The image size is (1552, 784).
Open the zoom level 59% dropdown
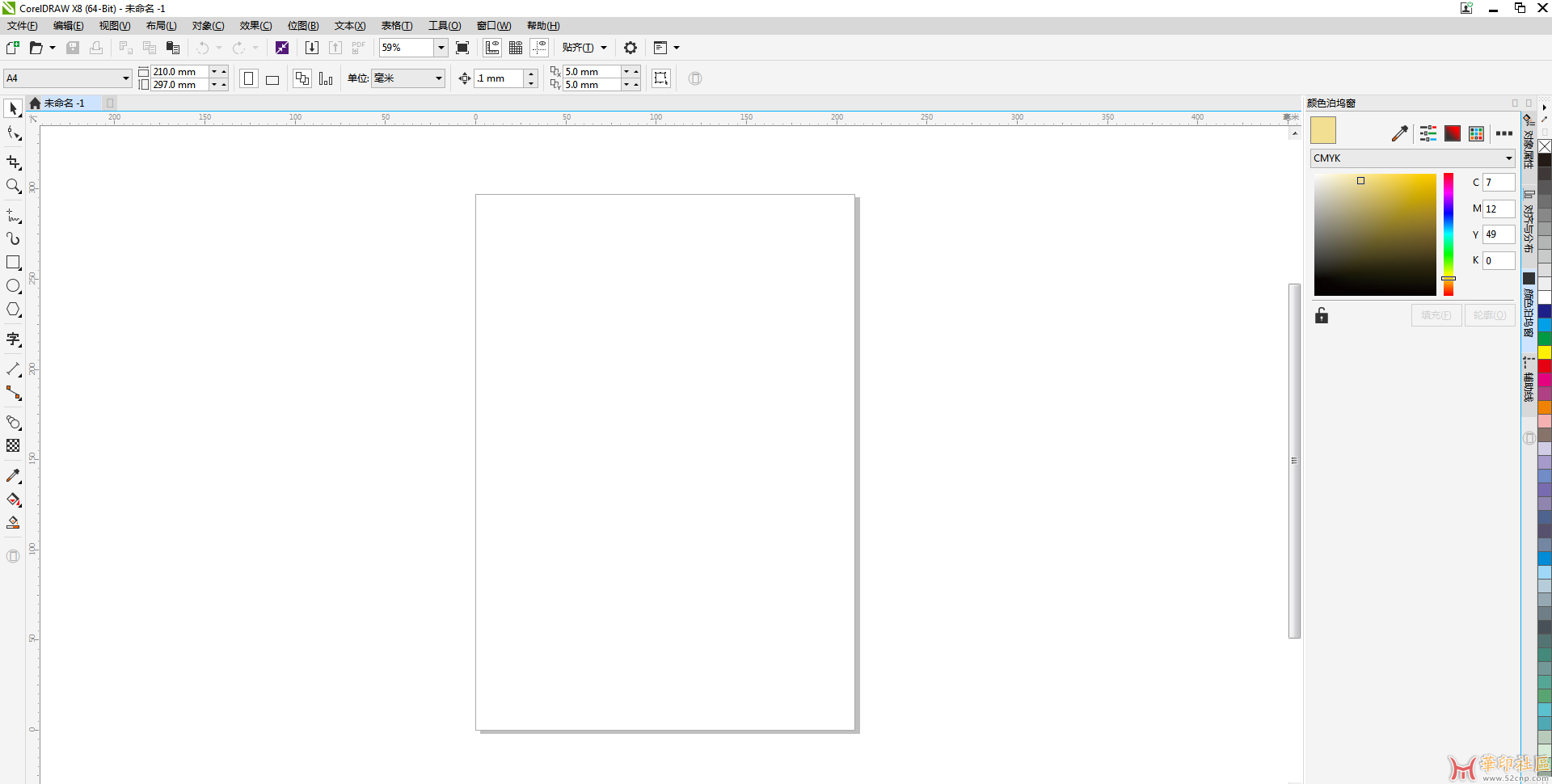click(x=441, y=48)
